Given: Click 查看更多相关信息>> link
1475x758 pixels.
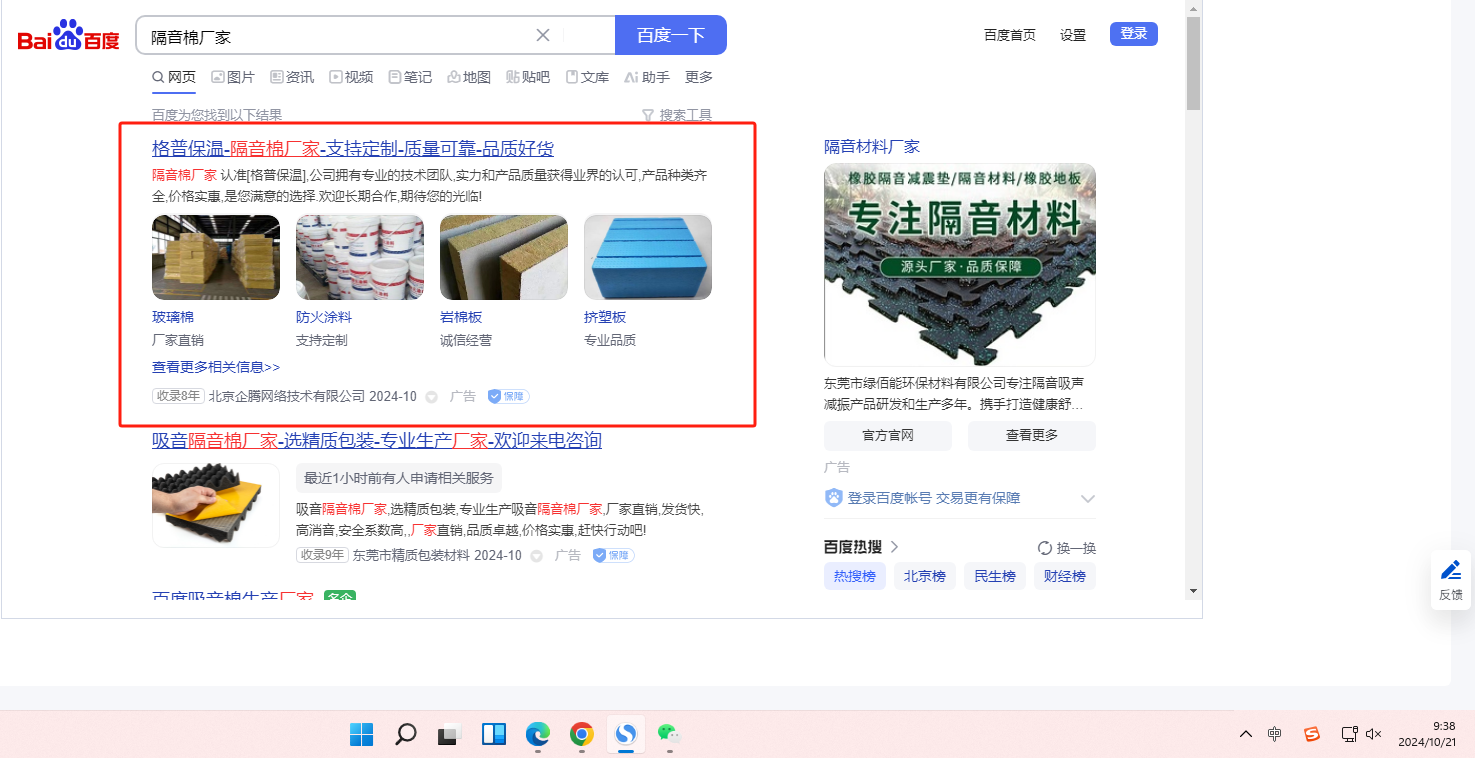Looking at the screenshot, I should click(x=216, y=367).
